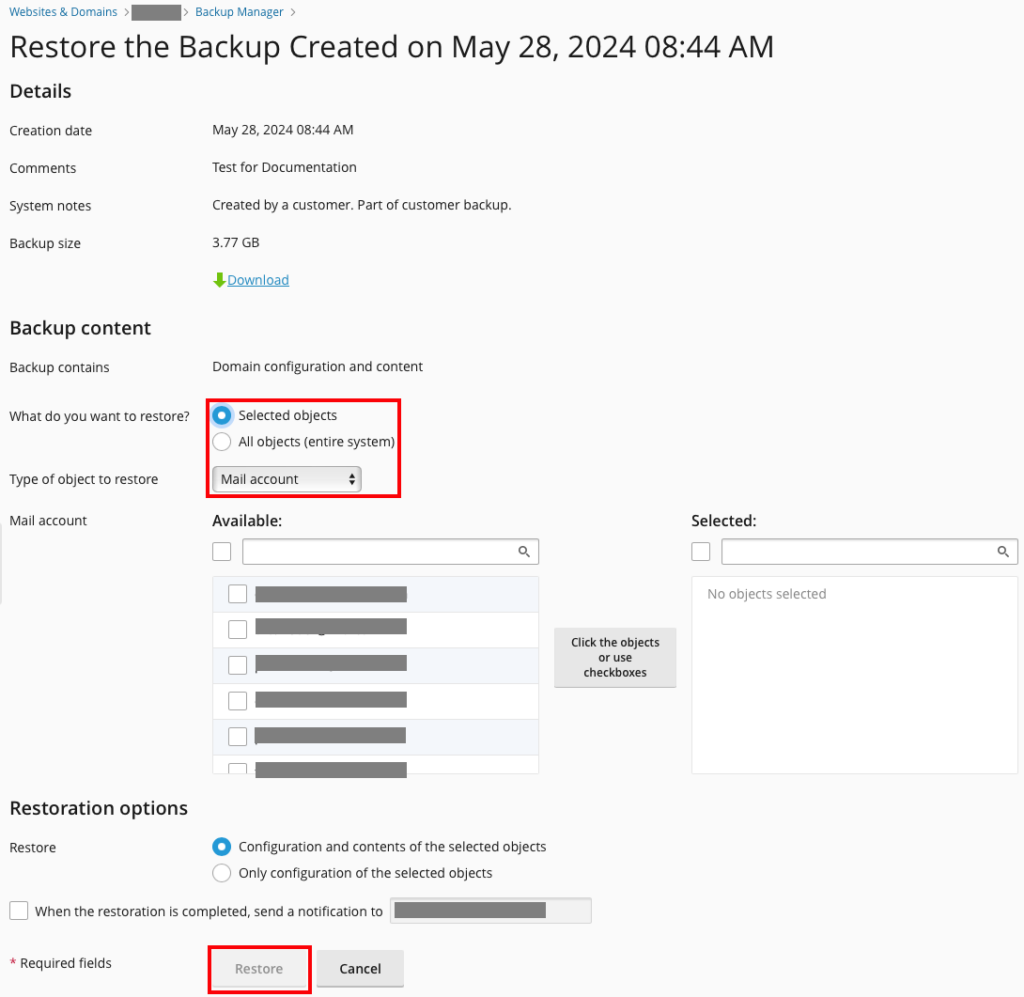Open the 'Type of object to restore' dropdown

tap(287, 479)
